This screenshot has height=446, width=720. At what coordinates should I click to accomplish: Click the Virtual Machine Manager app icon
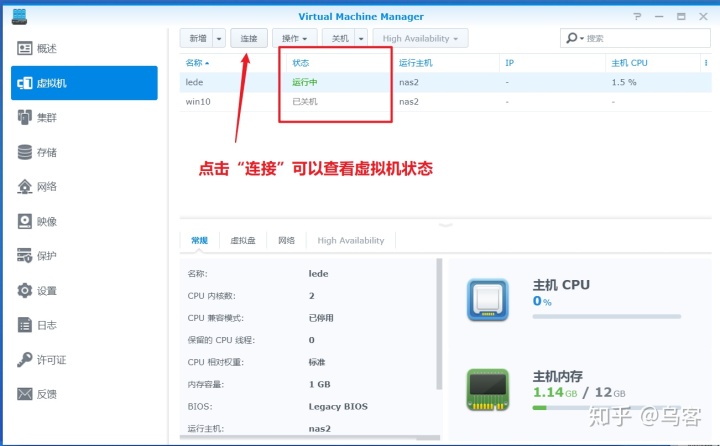point(19,17)
